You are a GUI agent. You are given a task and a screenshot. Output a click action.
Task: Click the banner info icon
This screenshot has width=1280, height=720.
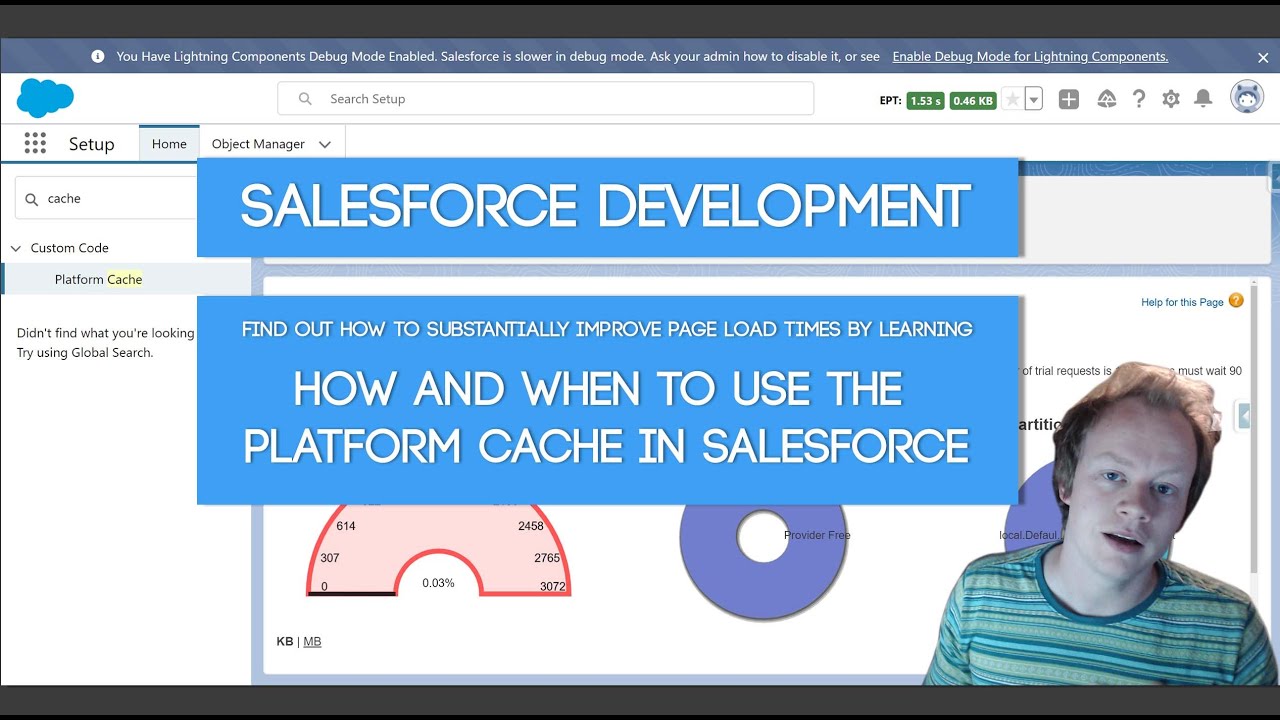point(98,57)
